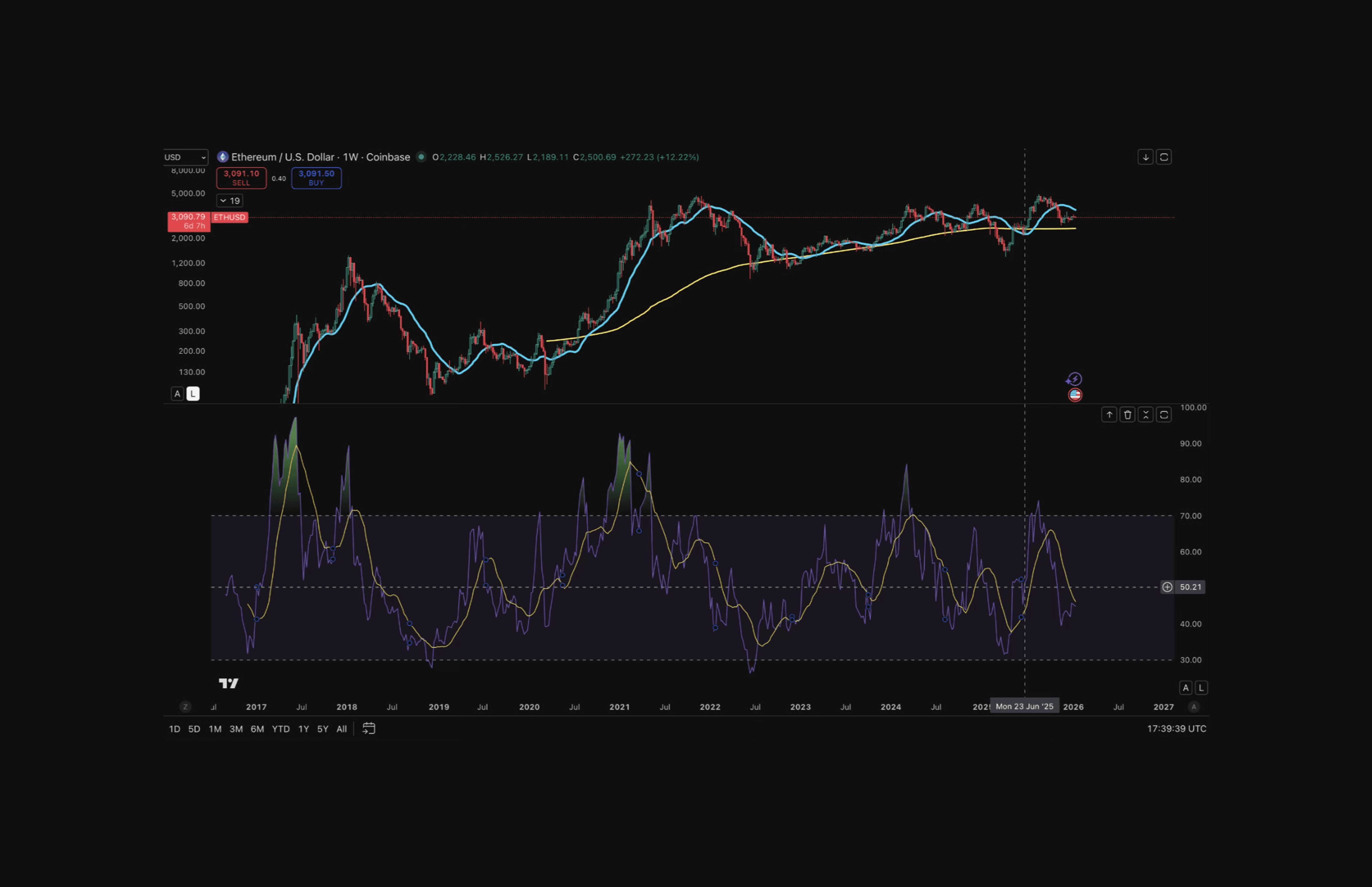Click the plus icon beside 50.21 label

point(1167,587)
